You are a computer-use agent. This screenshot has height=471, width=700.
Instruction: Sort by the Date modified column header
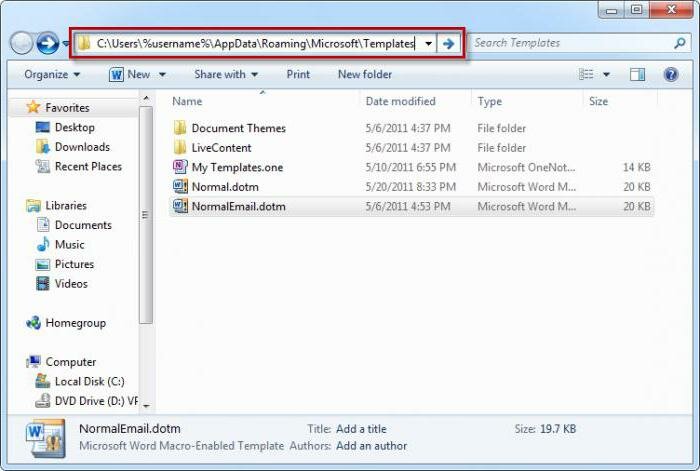(x=400, y=101)
